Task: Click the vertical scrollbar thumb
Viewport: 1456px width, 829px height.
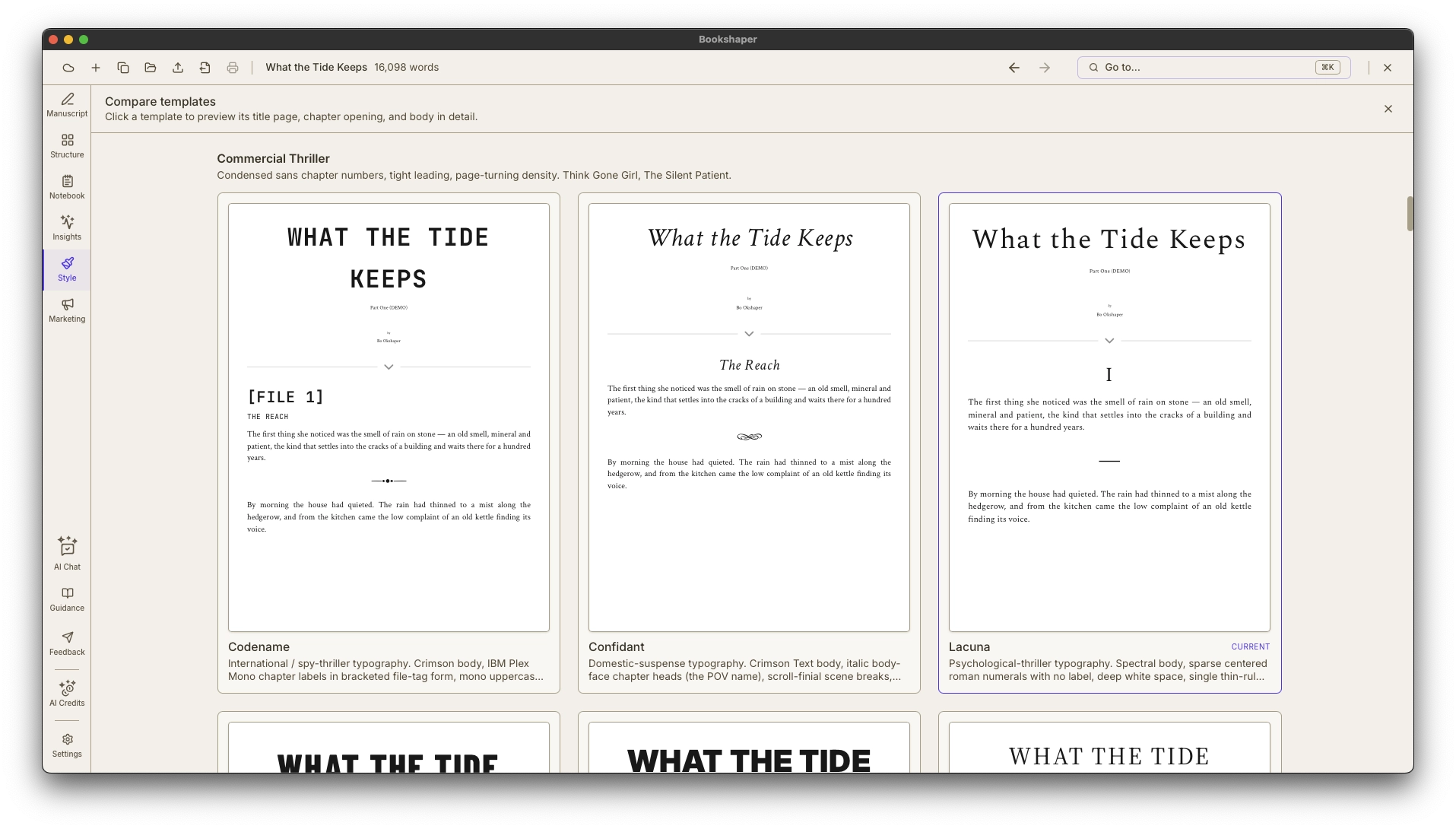Action: (x=1410, y=213)
